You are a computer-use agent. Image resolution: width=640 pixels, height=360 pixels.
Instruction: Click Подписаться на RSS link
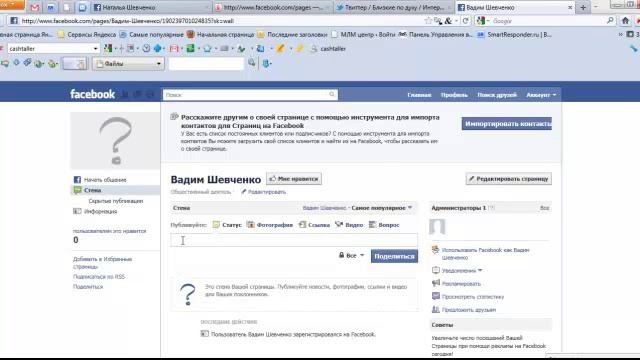(99, 277)
